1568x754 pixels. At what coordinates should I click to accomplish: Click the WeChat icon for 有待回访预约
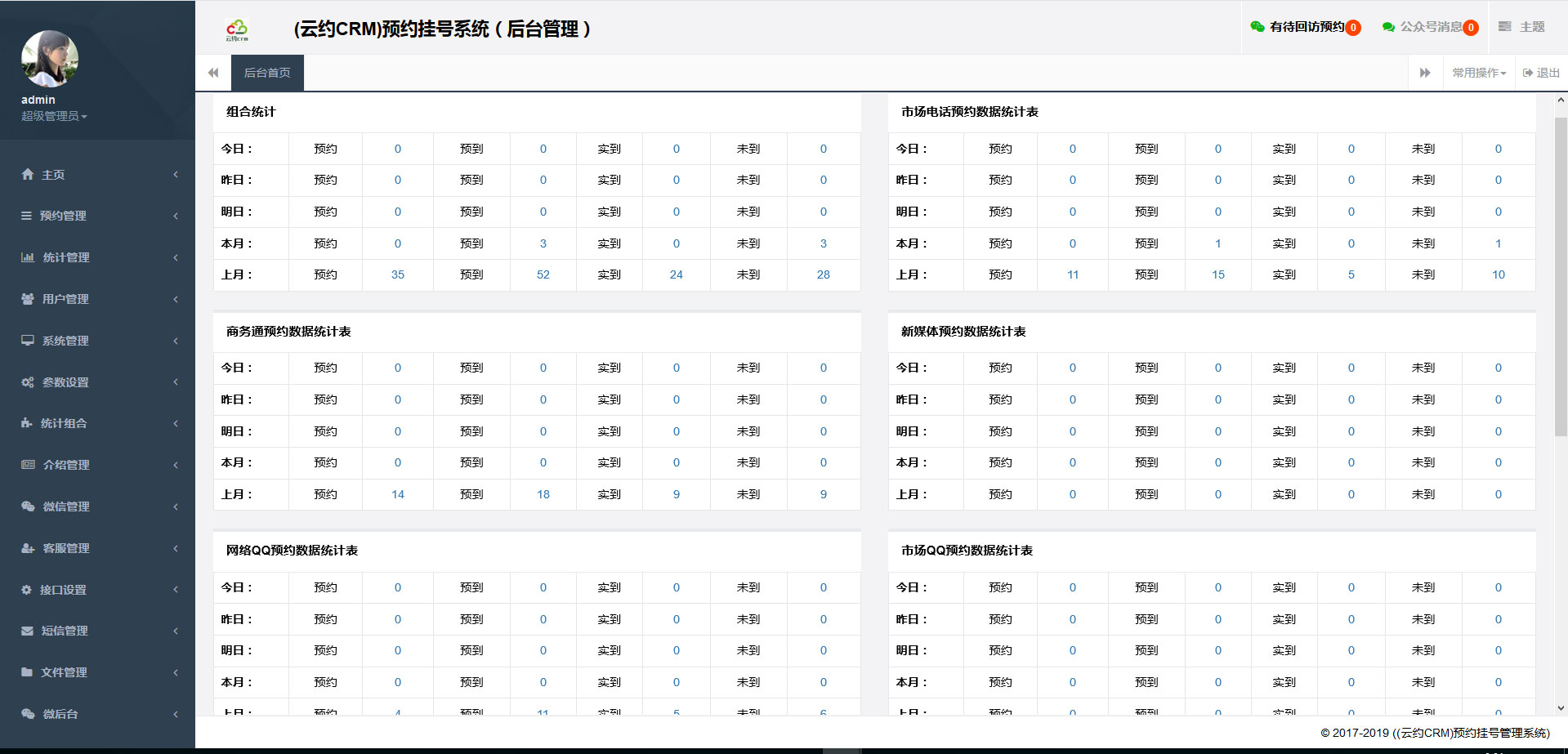point(1258,27)
